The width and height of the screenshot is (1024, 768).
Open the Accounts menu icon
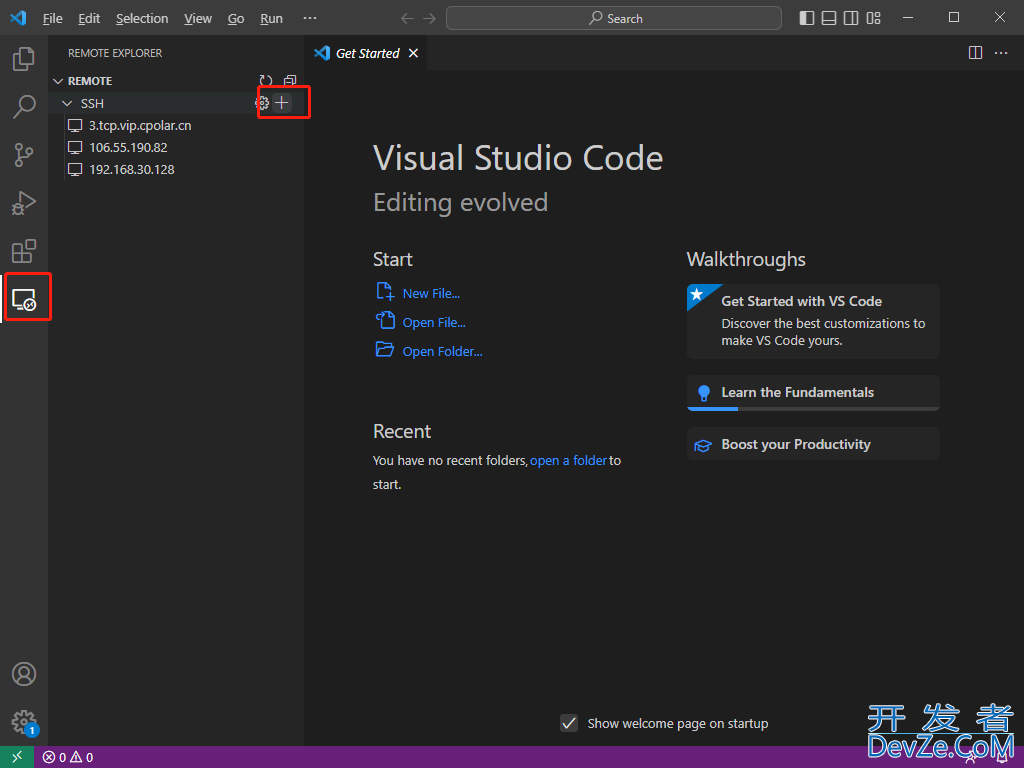coord(24,674)
